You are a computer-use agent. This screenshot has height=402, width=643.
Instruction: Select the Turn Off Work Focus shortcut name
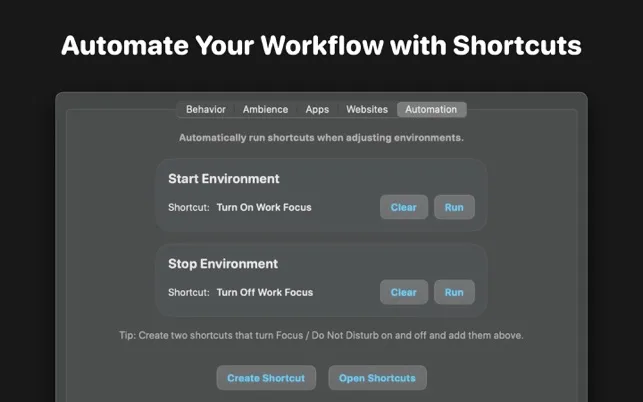pyautogui.click(x=265, y=292)
